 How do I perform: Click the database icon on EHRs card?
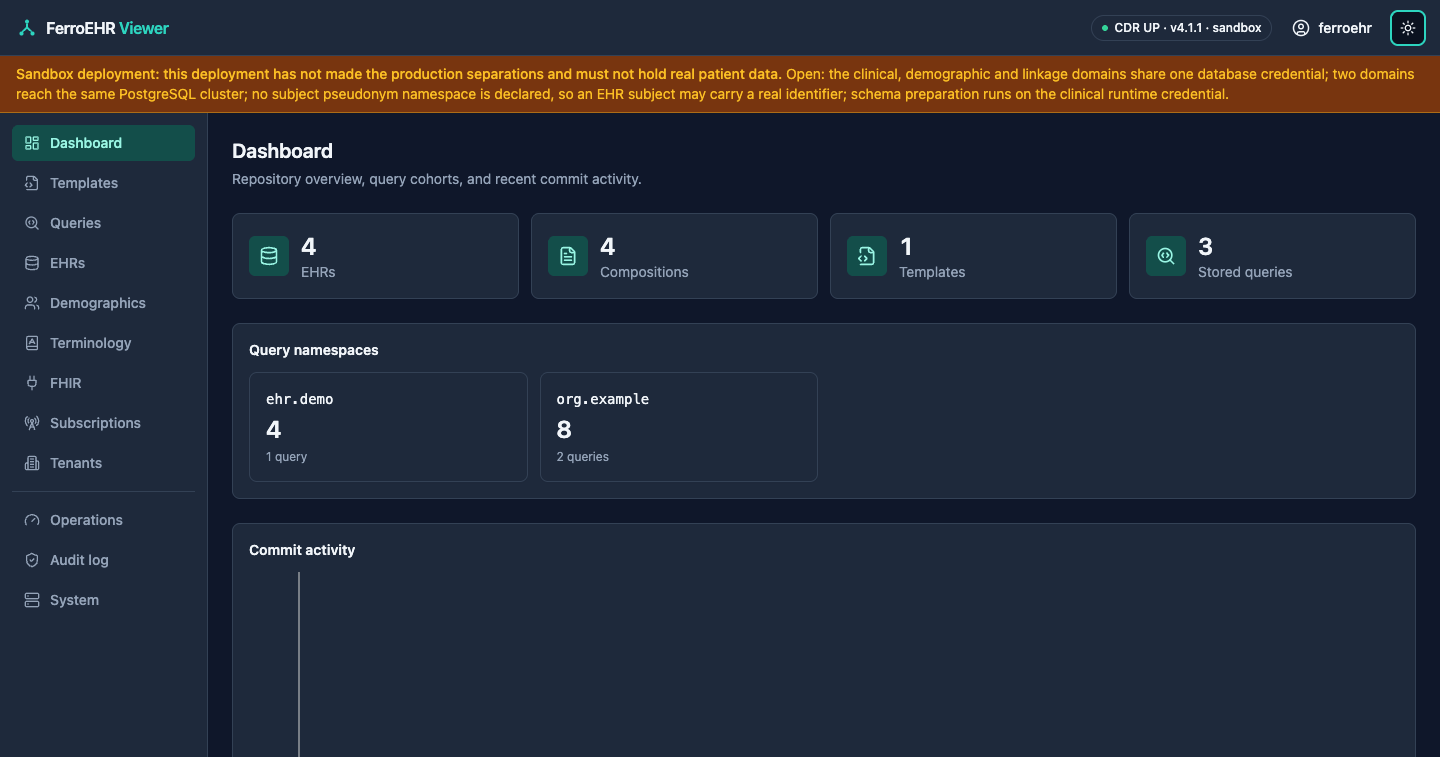(x=269, y=256)
